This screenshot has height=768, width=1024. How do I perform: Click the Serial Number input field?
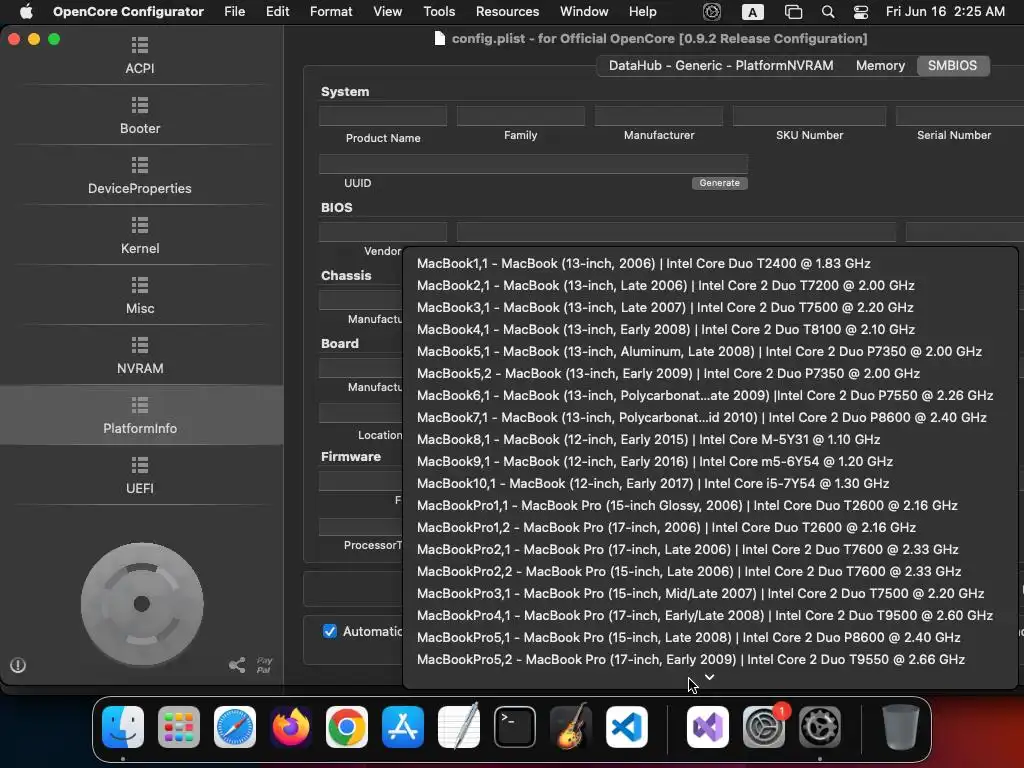(959, 116)
